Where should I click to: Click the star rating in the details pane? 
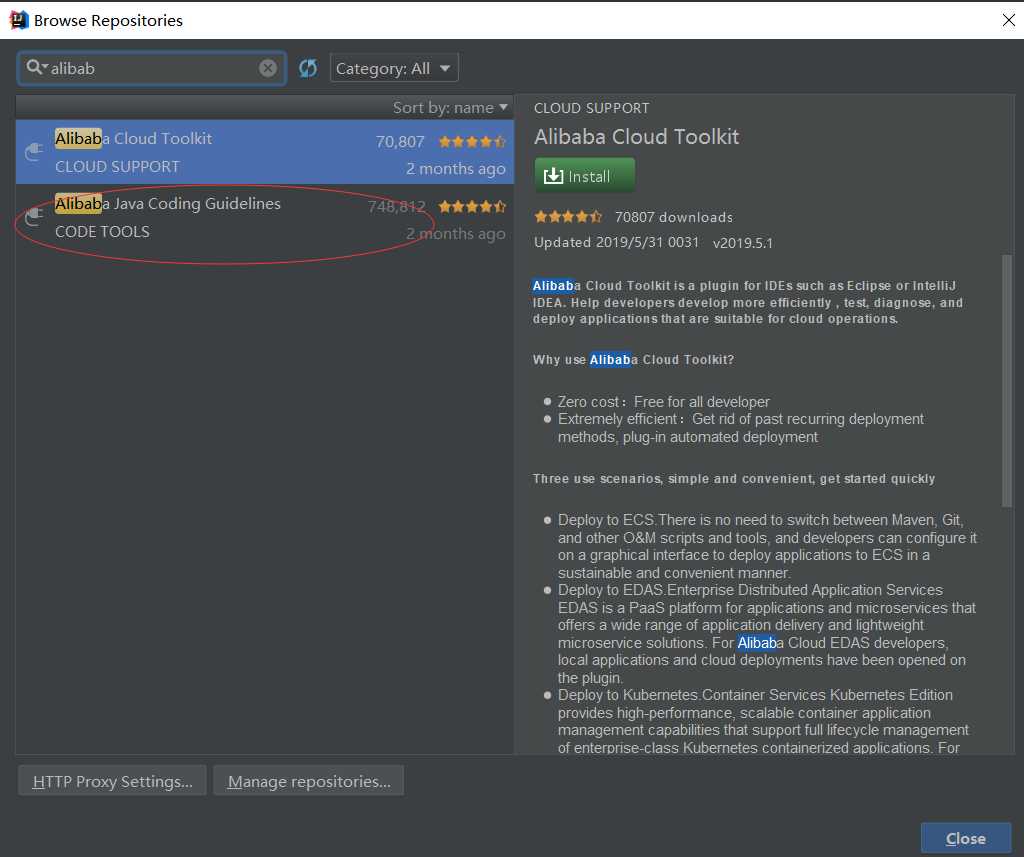pos(568,216)
